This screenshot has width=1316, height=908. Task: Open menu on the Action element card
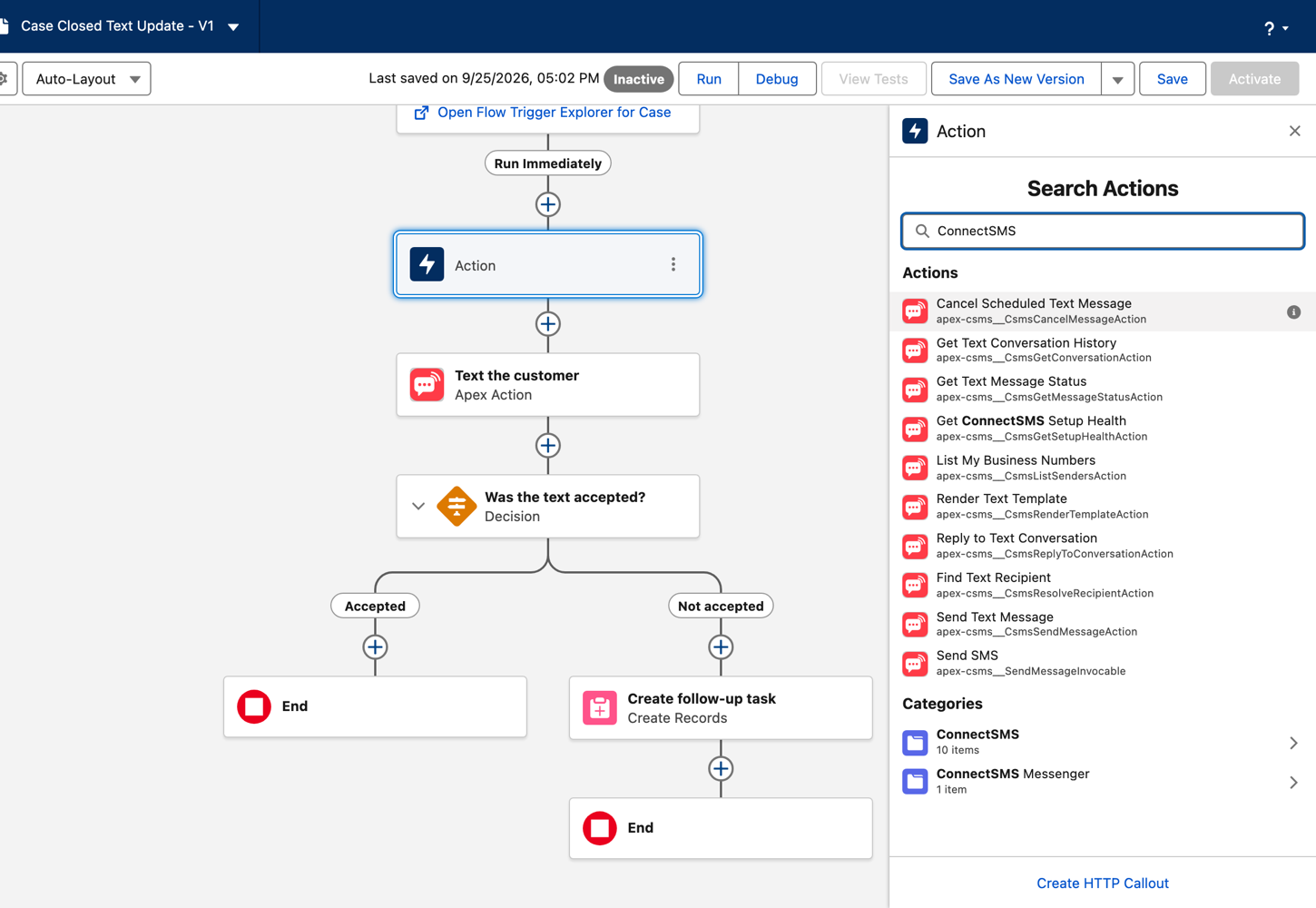pyautogui.click(x=673, y=264)
